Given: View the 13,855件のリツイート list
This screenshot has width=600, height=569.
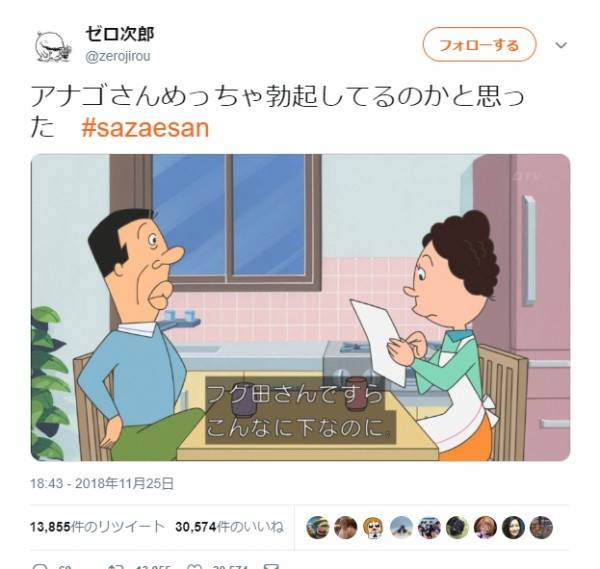Looking at the screenshot, I should [98, 527].
